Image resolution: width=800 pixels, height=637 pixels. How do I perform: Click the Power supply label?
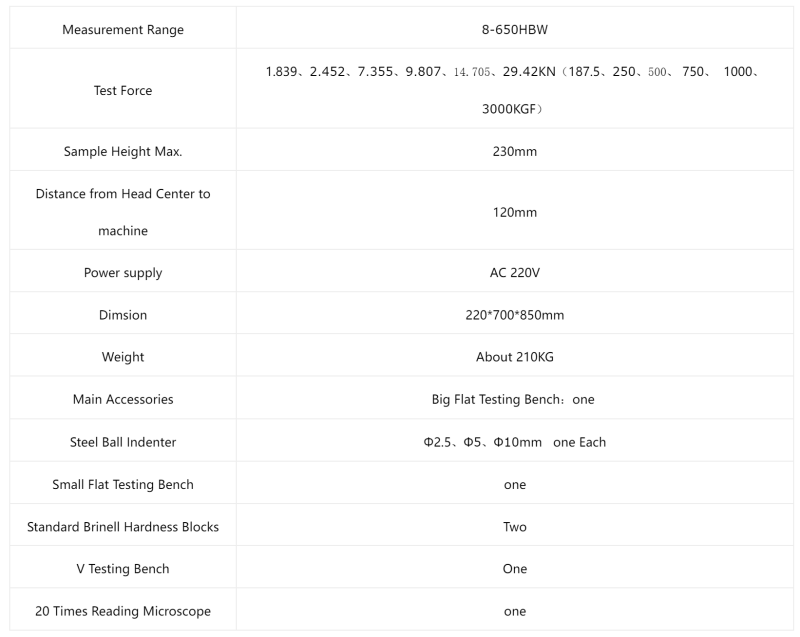123,273
